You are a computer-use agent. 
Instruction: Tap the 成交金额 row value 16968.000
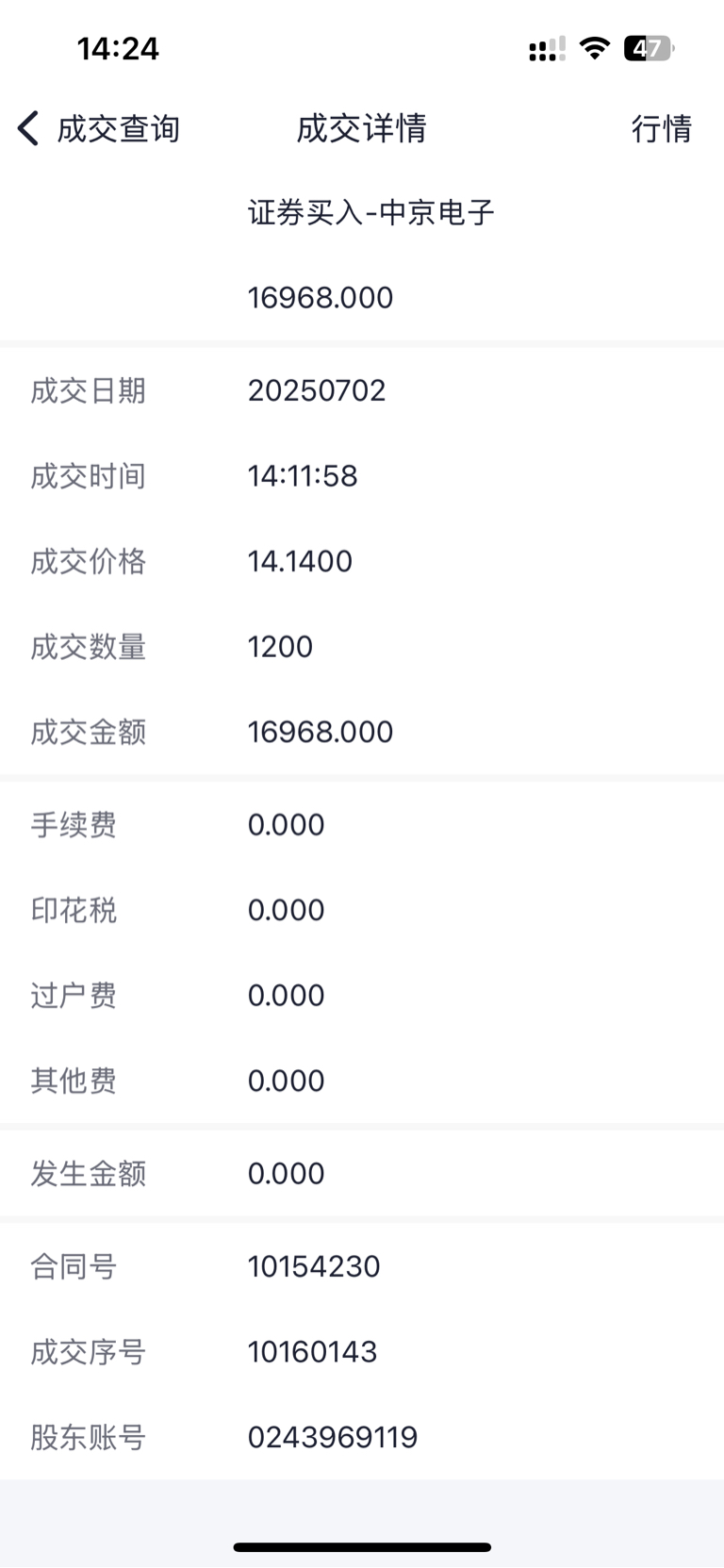tap(321, 732)
